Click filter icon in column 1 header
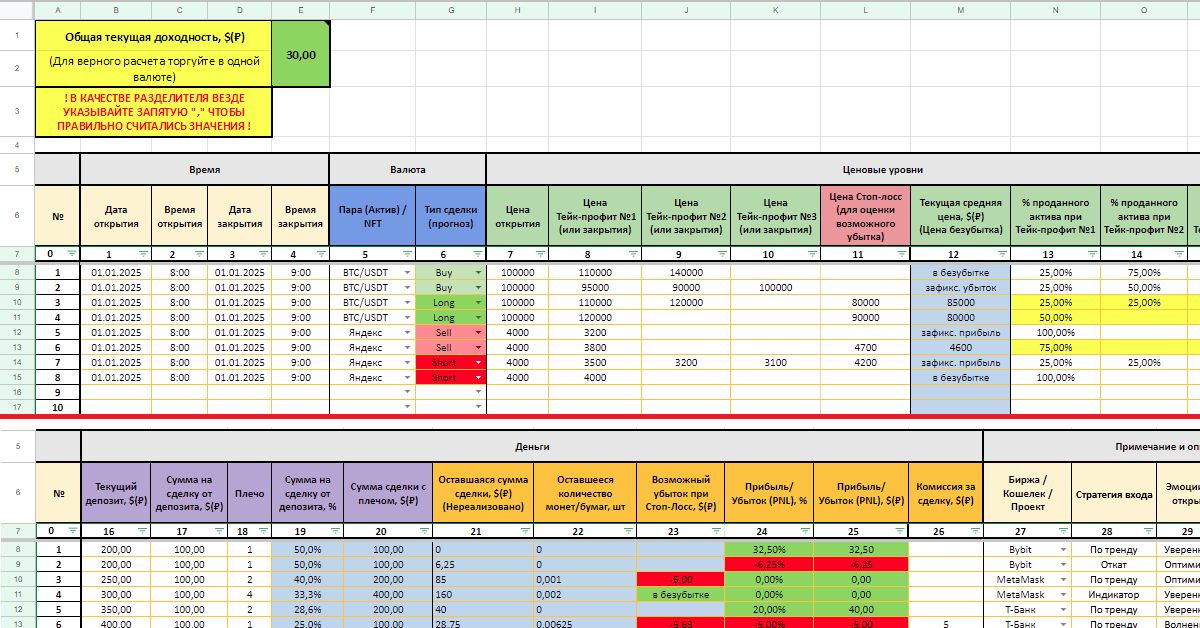 pos(142,254)
